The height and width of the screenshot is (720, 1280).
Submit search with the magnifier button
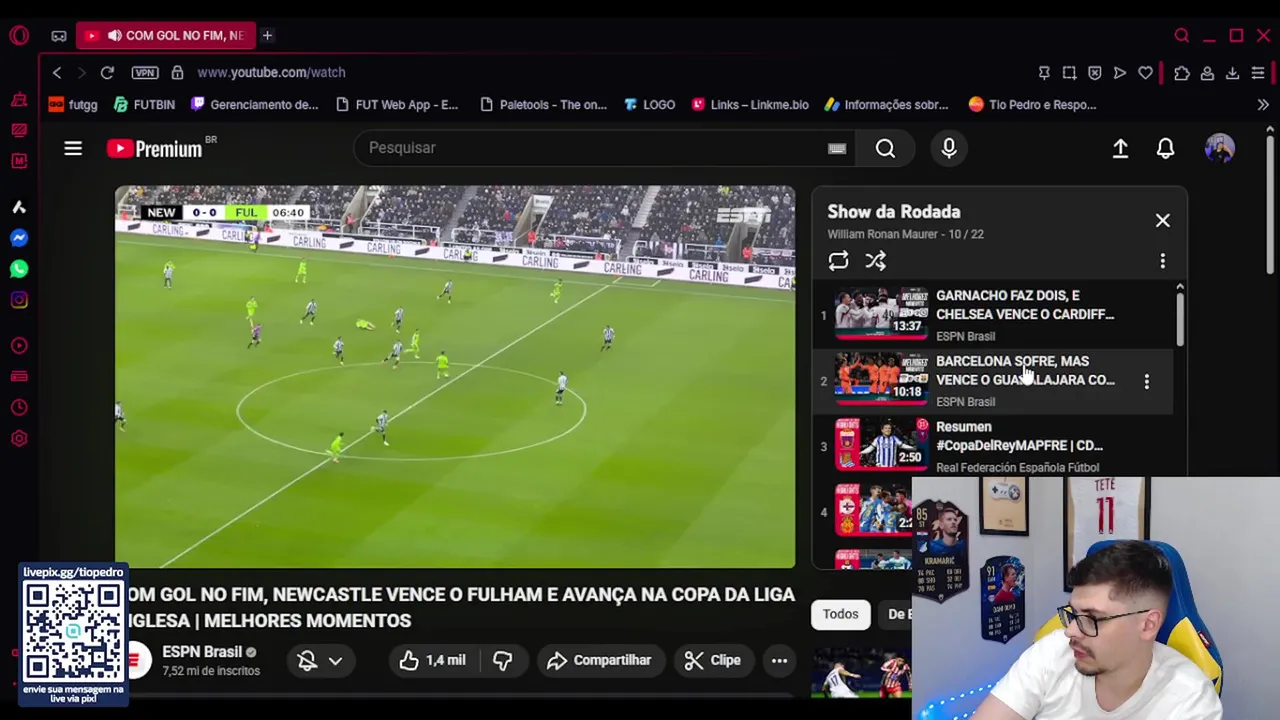885,148
